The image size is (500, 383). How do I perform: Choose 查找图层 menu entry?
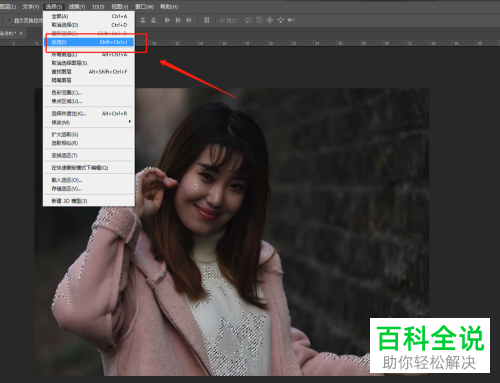tap(89, 71)
